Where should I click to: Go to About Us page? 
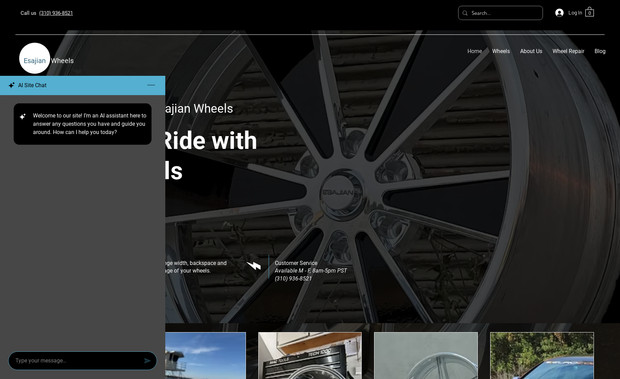pos(531,51)
